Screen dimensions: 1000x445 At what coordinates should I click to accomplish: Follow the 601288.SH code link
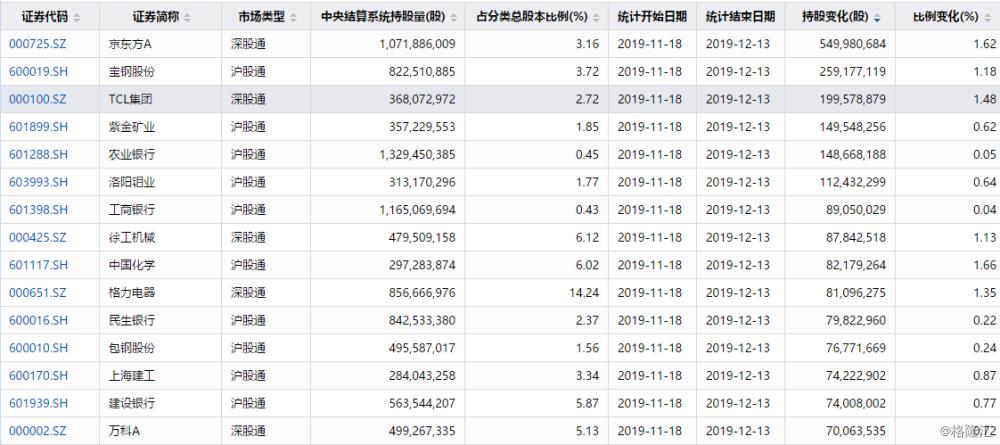click(x=38, y=155)
